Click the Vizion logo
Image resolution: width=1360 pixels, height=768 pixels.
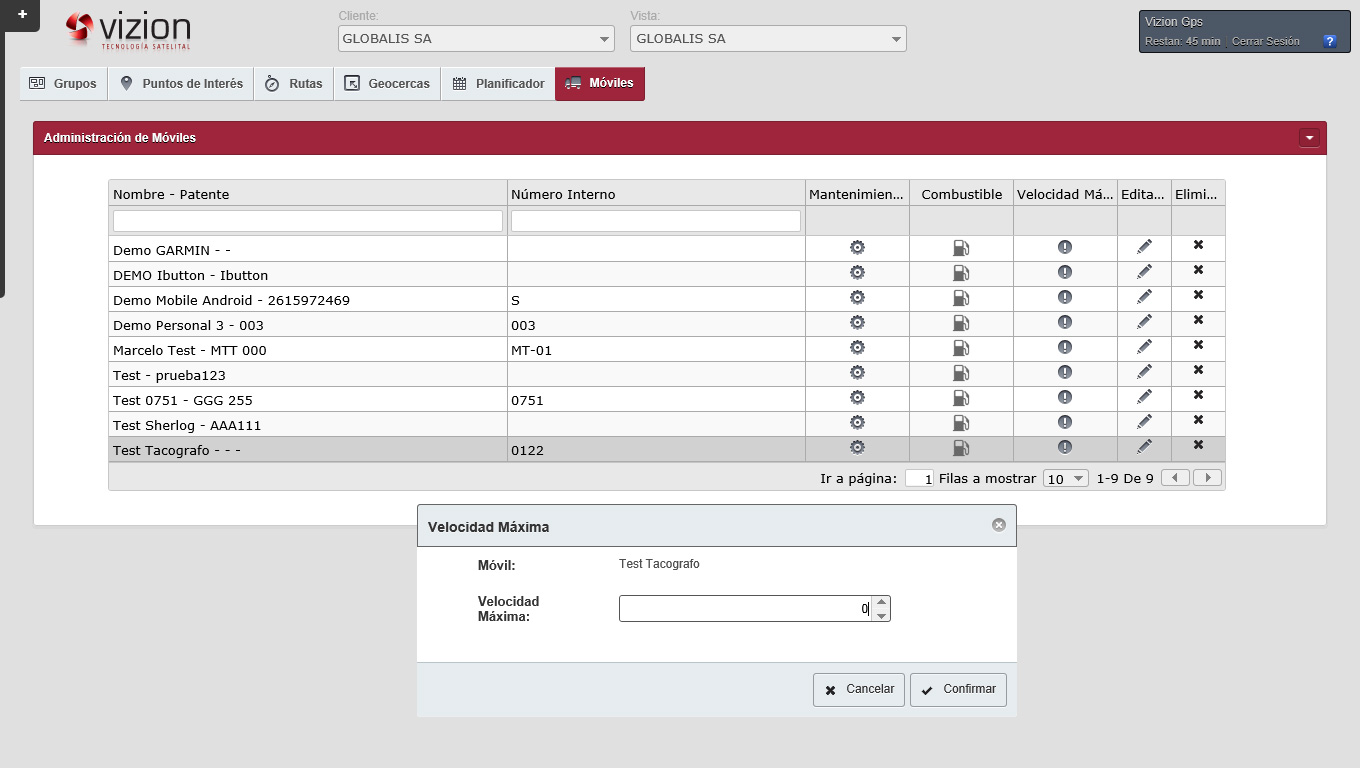click(127, 30)
